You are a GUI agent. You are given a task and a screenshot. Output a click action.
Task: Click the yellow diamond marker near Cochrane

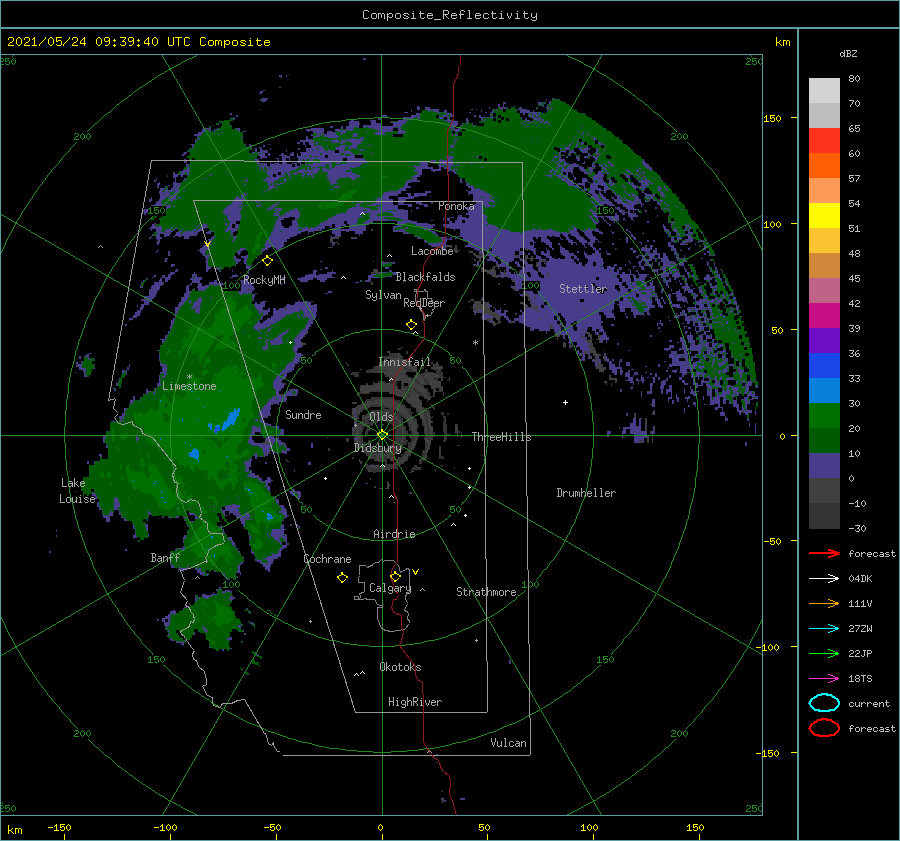pyautogui.click(x=342, y=578)
